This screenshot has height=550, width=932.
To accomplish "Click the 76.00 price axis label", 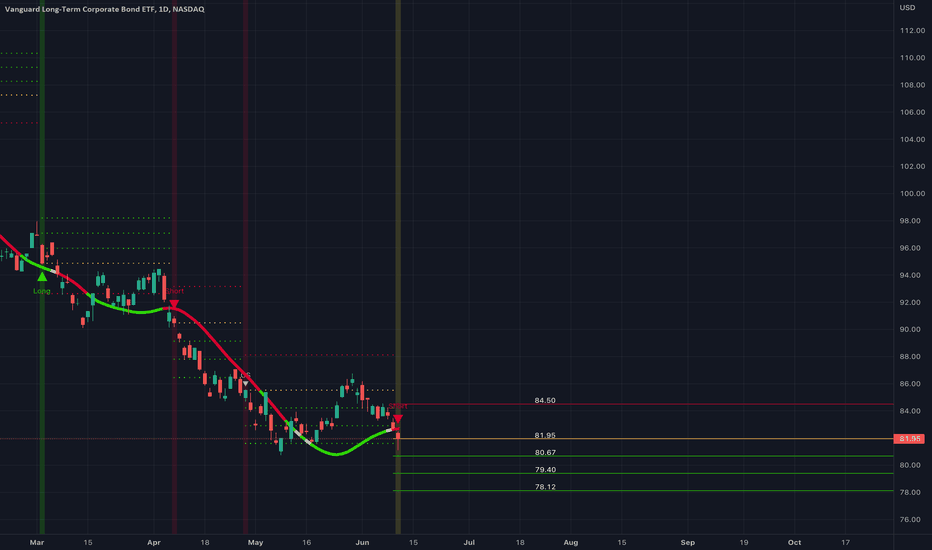I will [912, 520].
